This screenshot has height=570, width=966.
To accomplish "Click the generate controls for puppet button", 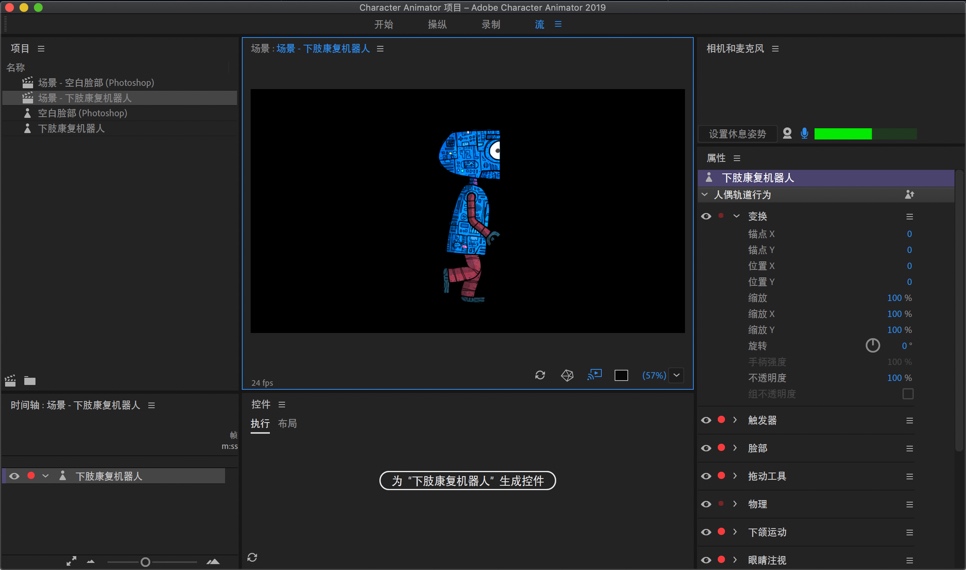I will (x=468, y=481).
